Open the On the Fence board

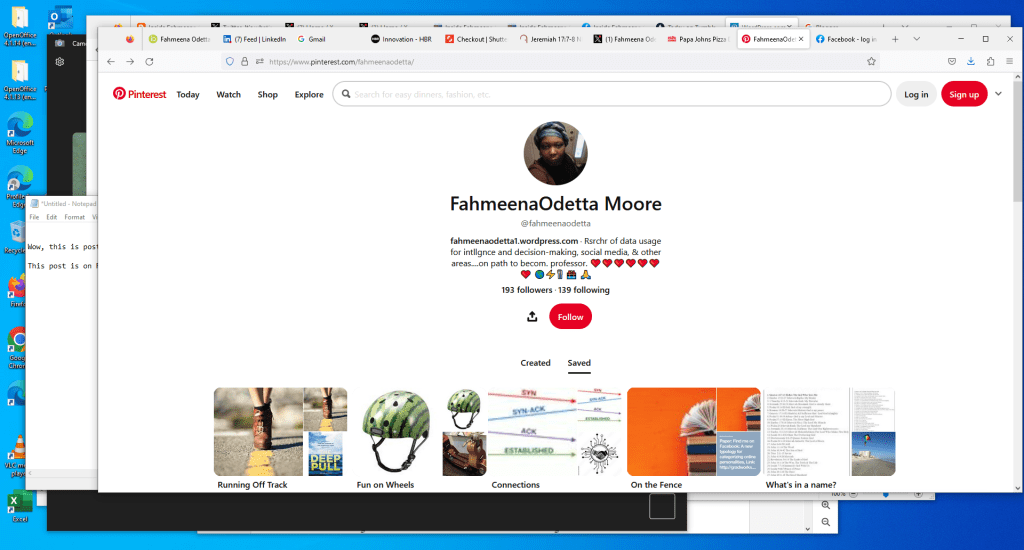point(694,438)
